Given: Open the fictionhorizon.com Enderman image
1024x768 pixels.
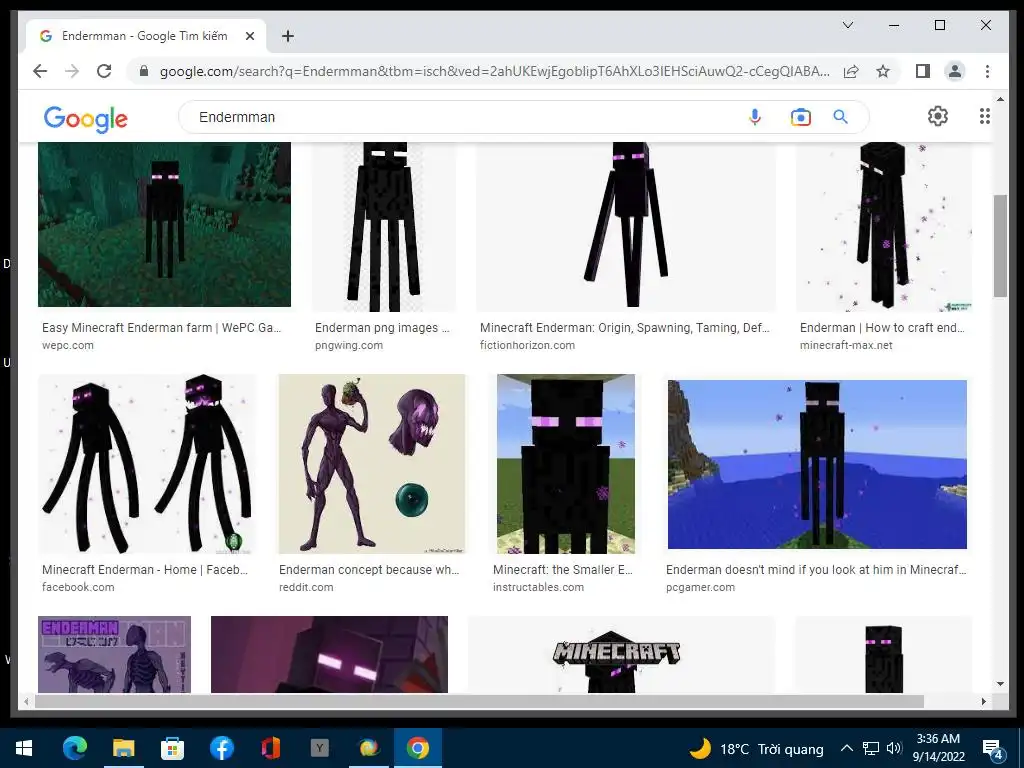Looking at the screenshot, I should (626, 227).
